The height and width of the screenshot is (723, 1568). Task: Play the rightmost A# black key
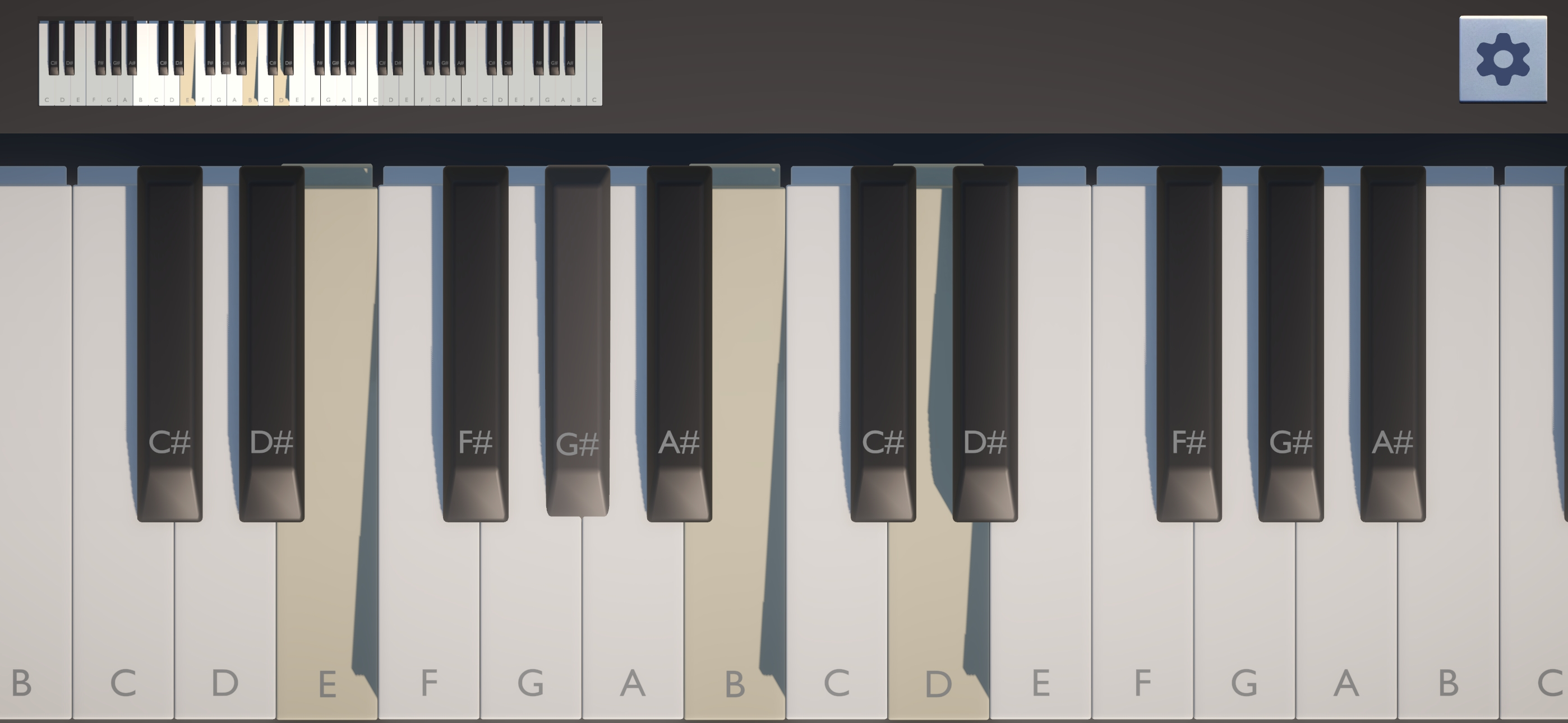(1392, 344)
